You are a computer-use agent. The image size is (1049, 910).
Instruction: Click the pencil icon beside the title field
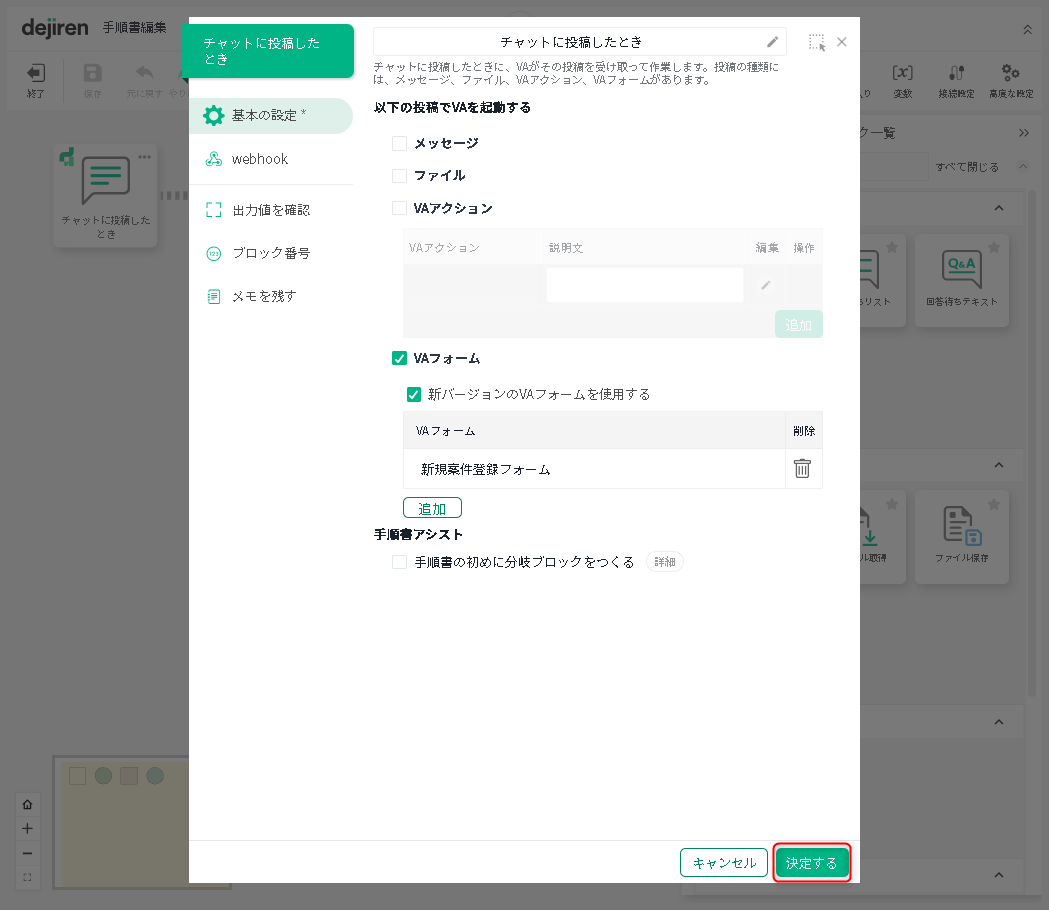[x=772, y=42]
